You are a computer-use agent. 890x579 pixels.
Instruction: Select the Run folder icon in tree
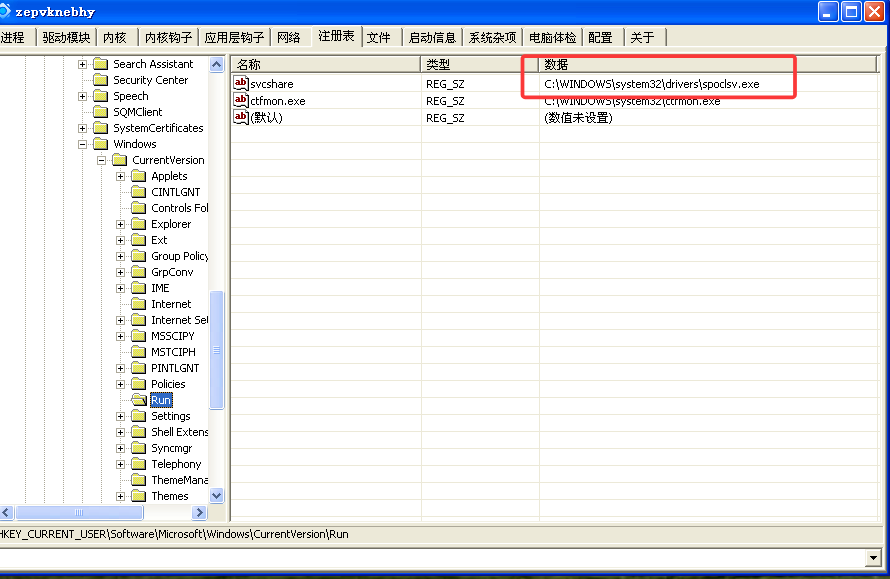coord(138,400)
